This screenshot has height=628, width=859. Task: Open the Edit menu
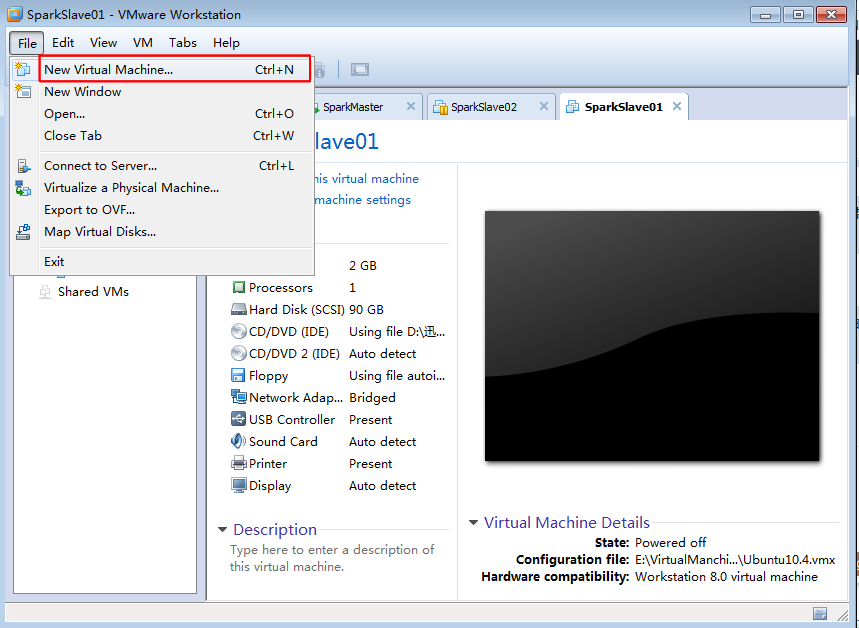click(x=63, y=43)
